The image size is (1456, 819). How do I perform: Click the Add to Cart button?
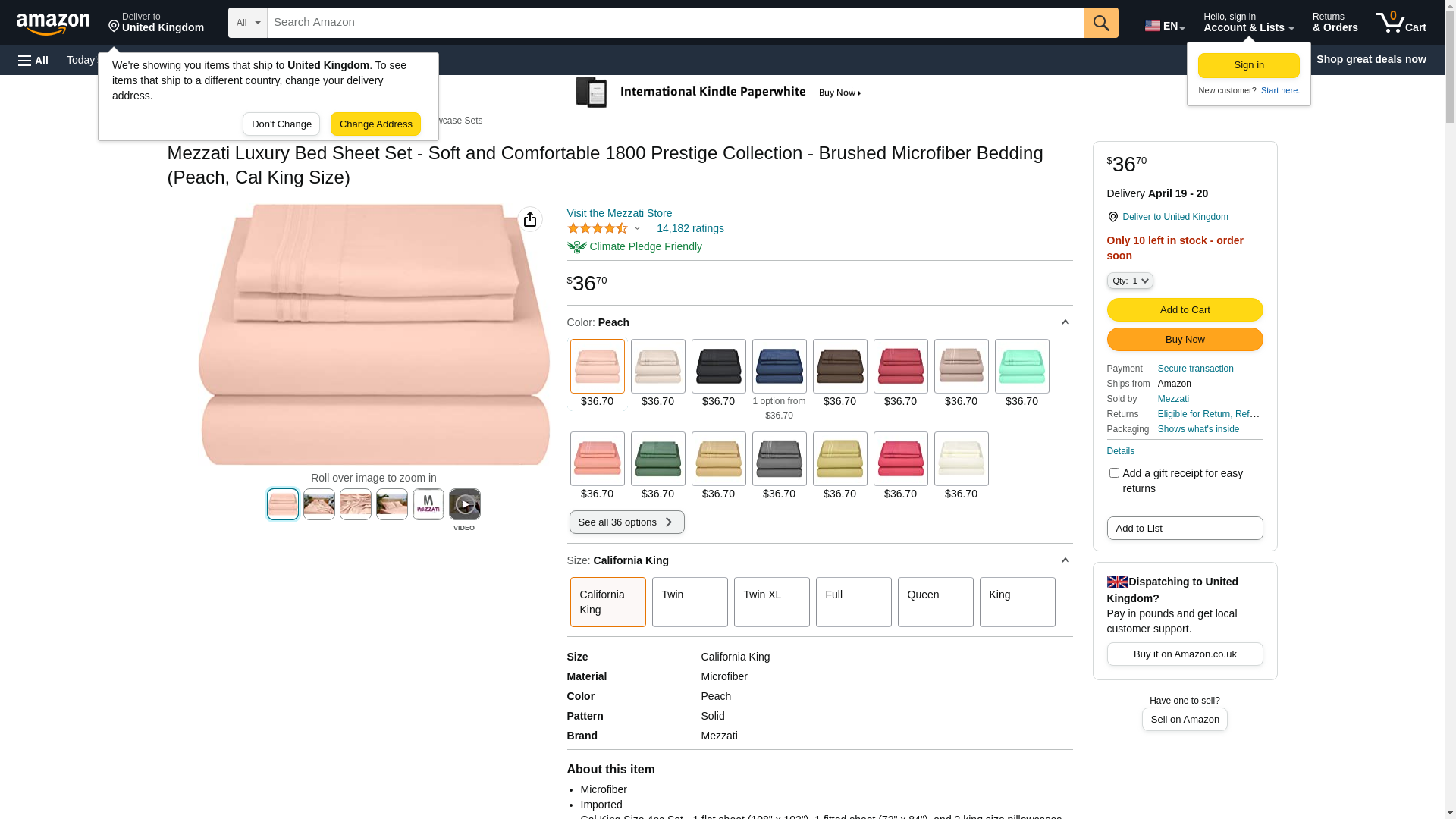tap(1185, 309)
